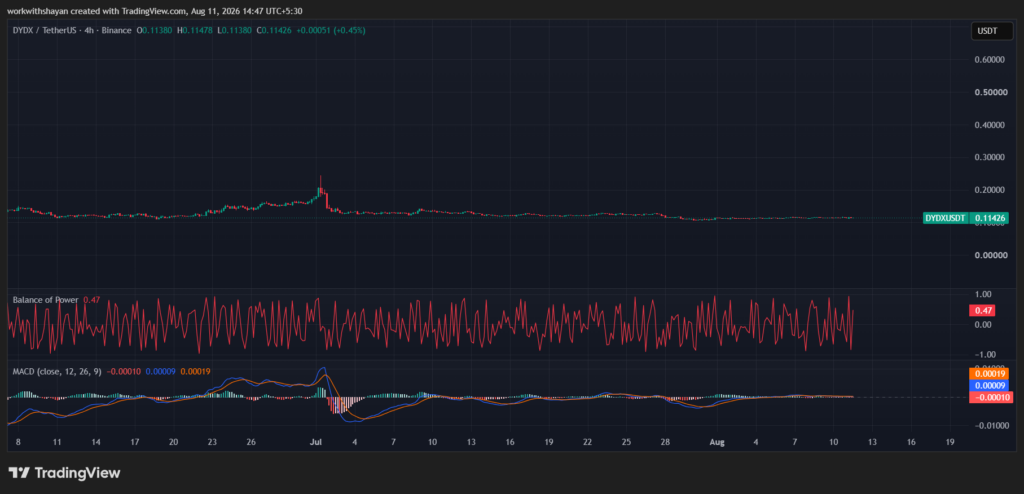Open the Balance of Power indicator legend
The width and height of the screenshot is (1024, 494).
[46, 300]
